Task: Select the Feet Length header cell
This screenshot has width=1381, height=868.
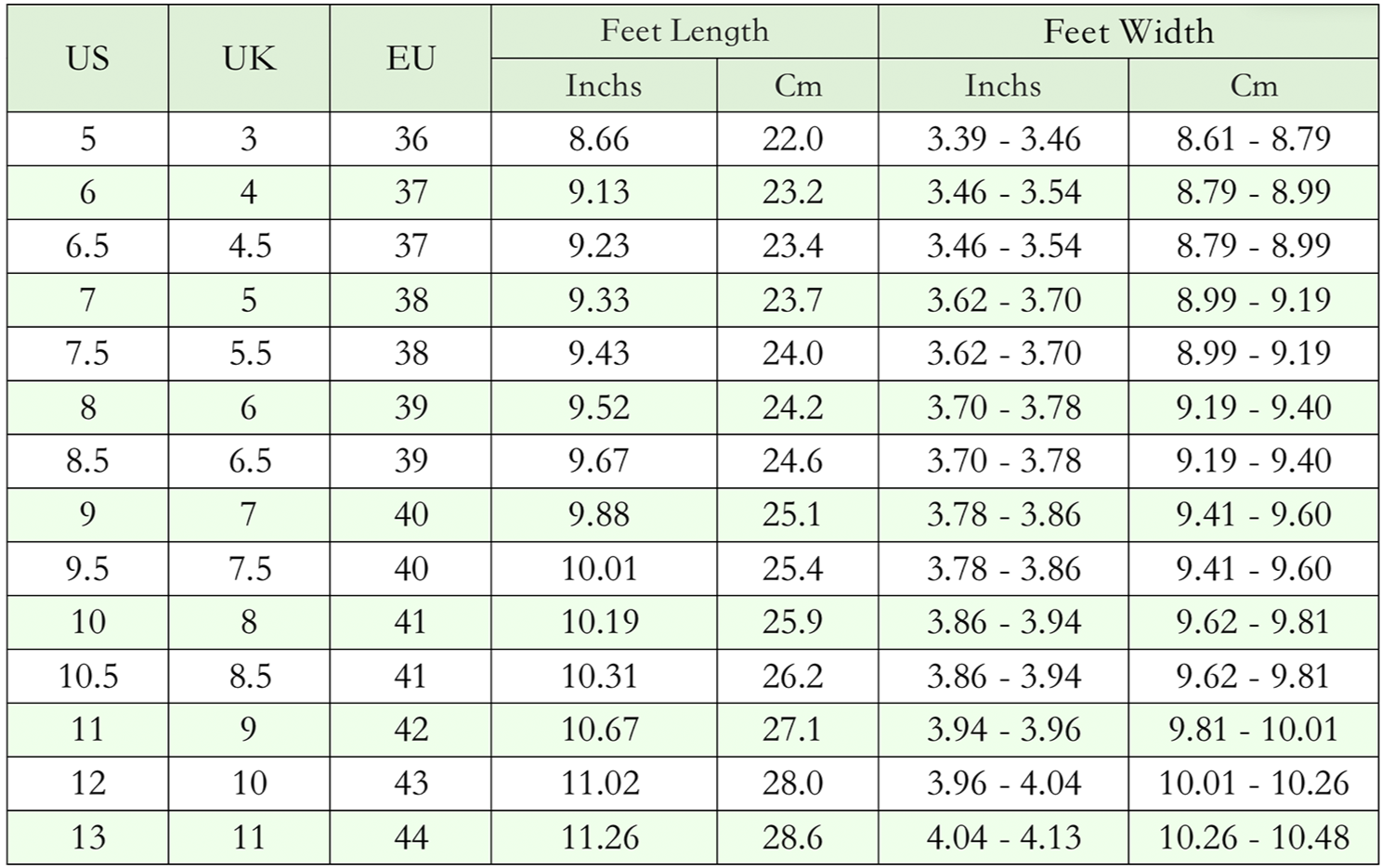Action: (684, 31)
